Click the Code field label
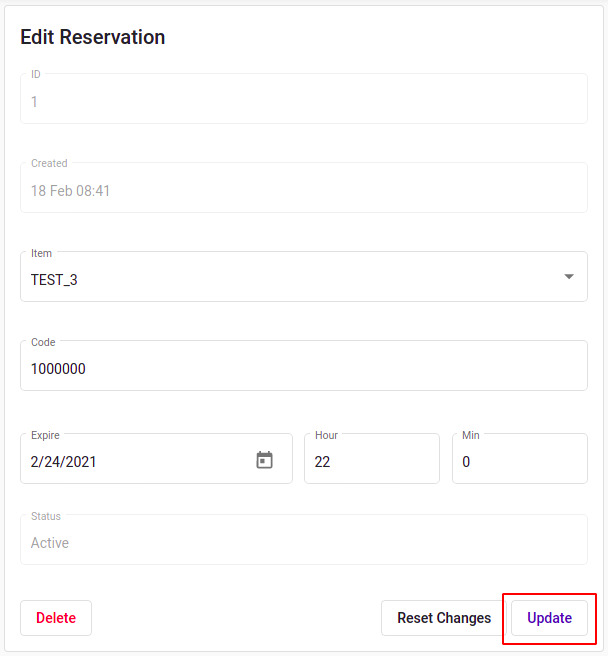This screenshot has height=656, width=608. coord(43,342)
